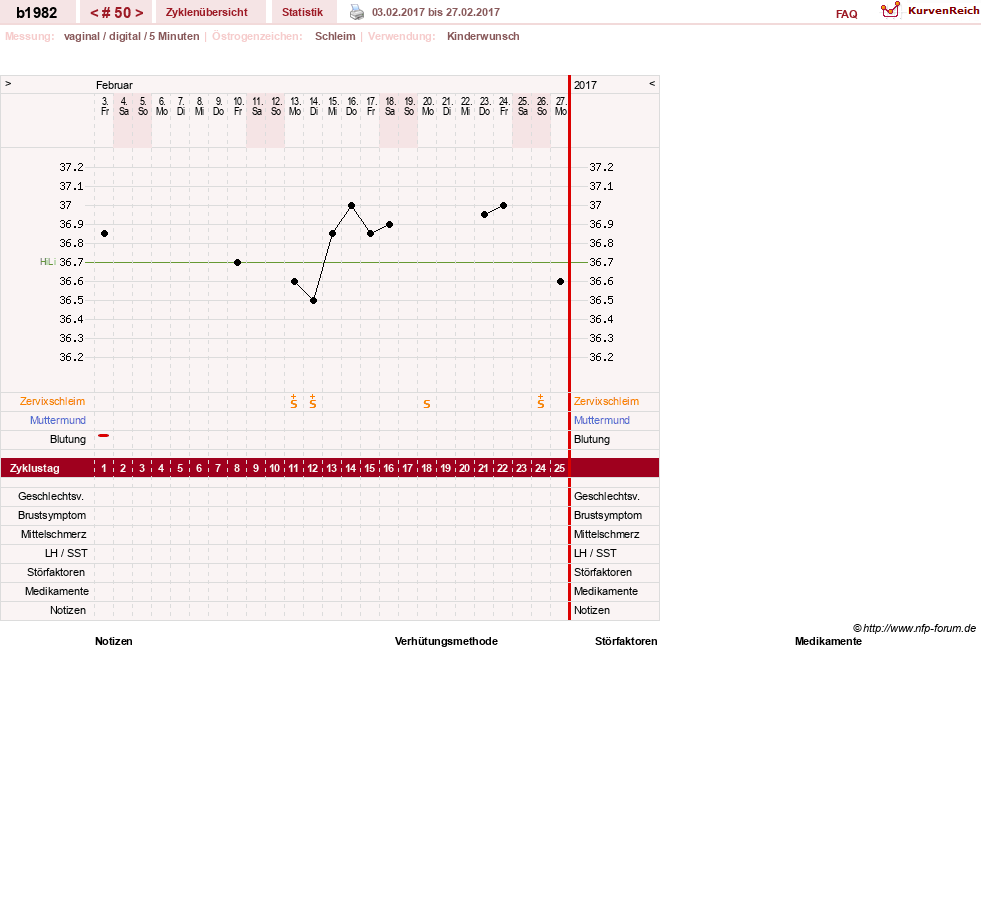
Task: Click the S mucus symbol on 20. Mo
Action: 427,404
